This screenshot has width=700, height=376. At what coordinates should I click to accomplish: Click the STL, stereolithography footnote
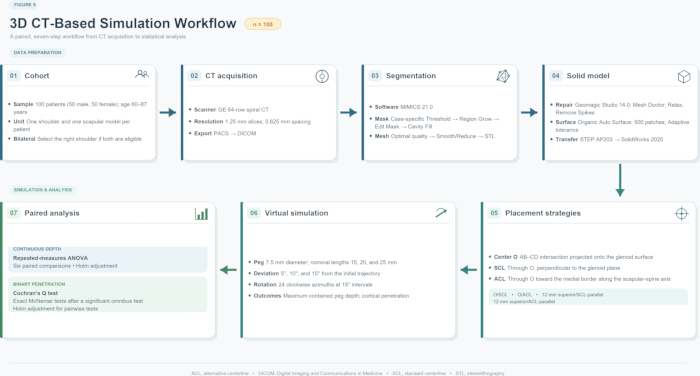(x=479, y=373)
